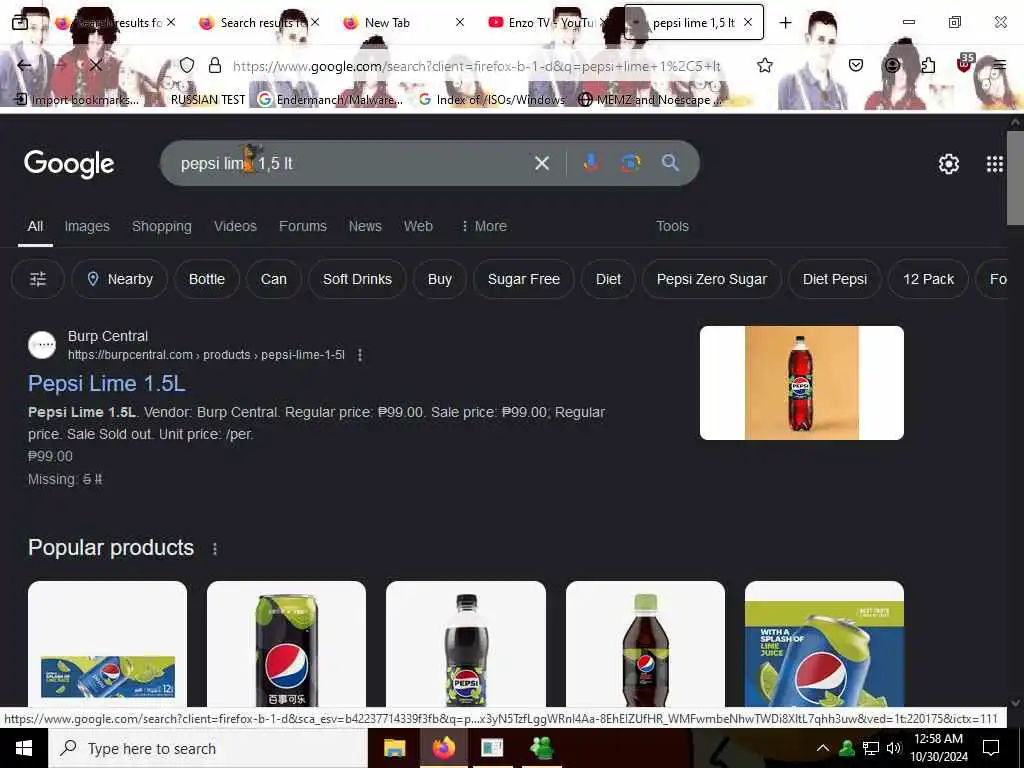The width and height of the screenshot is (1024, 768).
Task: Show hidden system tray icons
Action: 823,748
